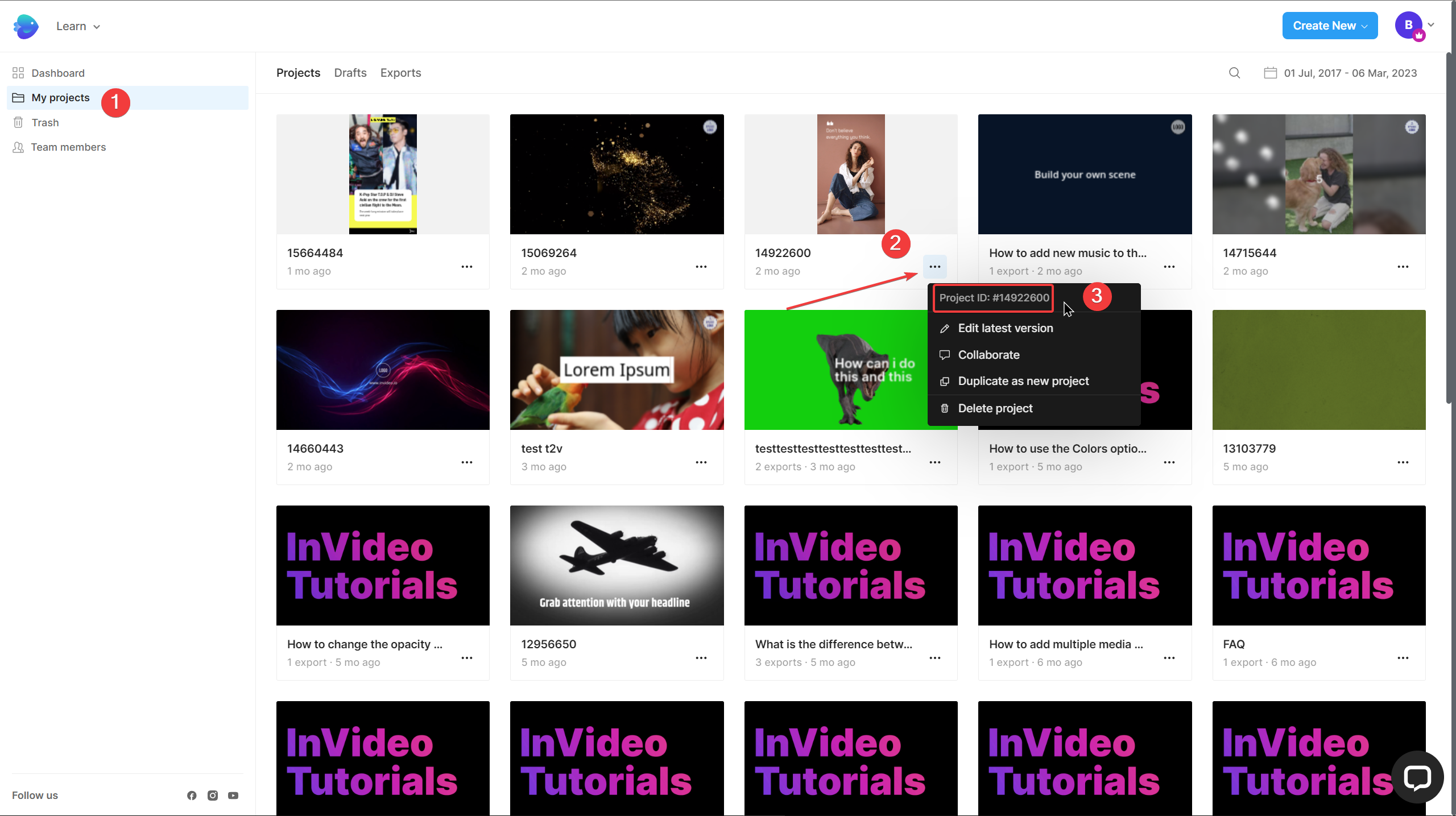The width and height of the screenshot is (1456, 816).
Task: Open thumbnail of project 14922600
Action: pyautogui.click(x=851, y=174)
